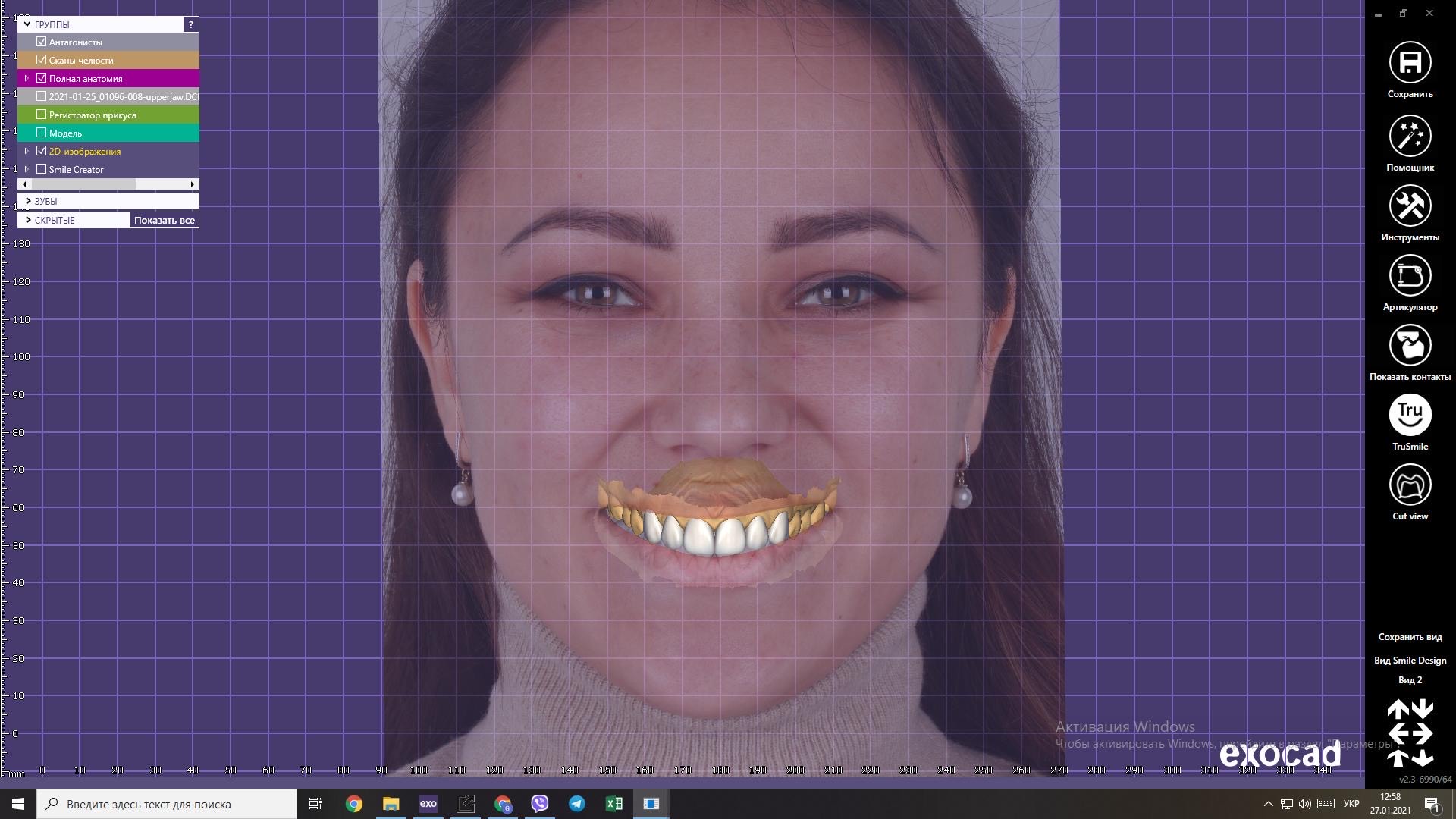Enable the Модель group checkbox
Viewport: 1456px width, 819px height.
click(42, 133)
